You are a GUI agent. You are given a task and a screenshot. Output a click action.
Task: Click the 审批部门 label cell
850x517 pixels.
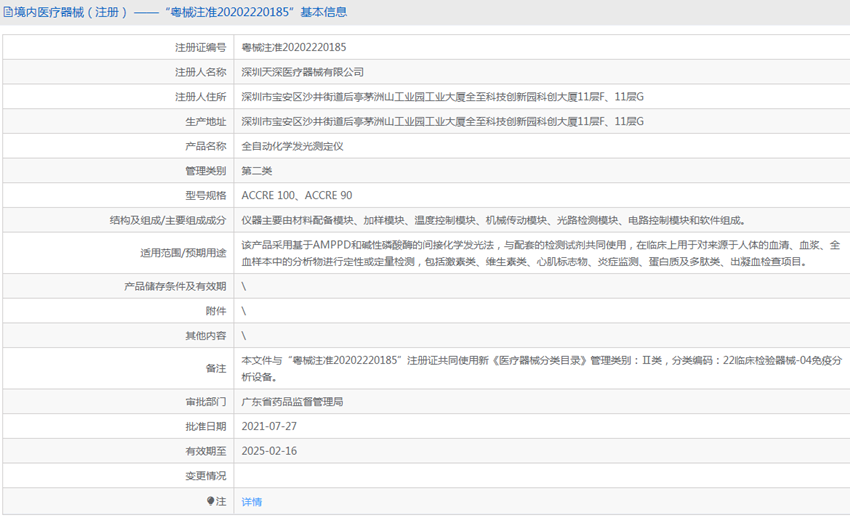pyautogui.click(x=118, y=402)
